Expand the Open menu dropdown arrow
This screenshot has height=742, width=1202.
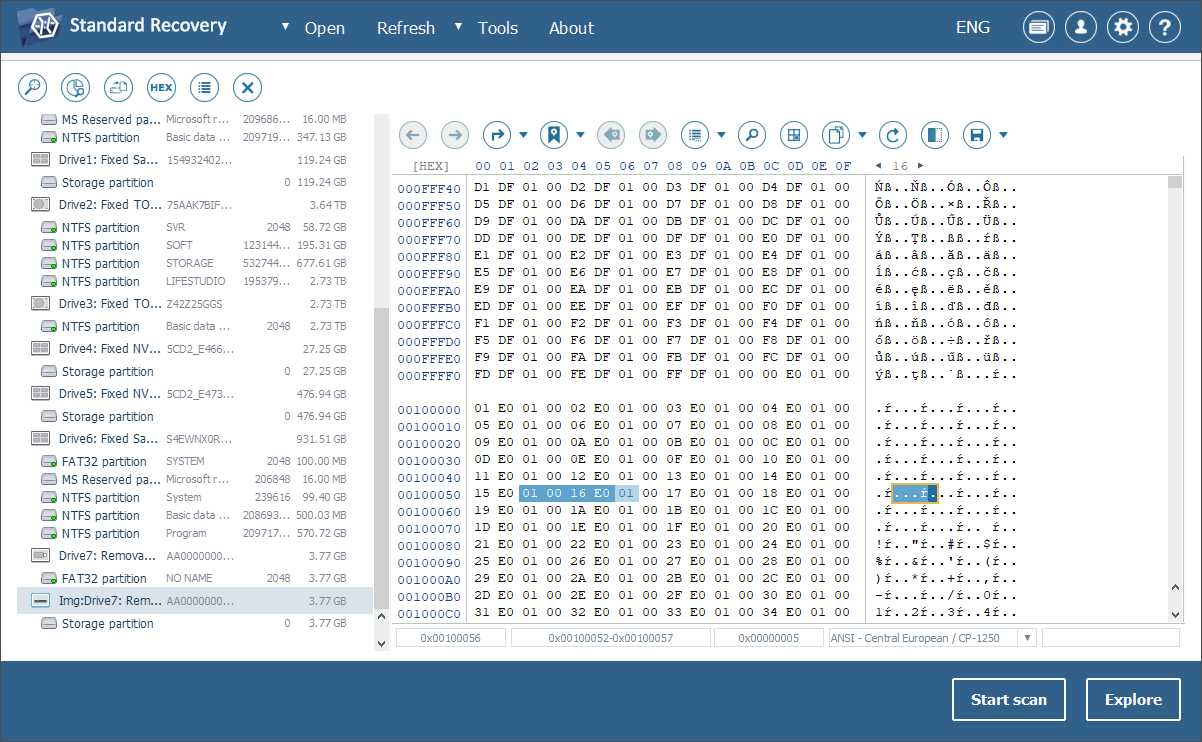coord(286,26)
